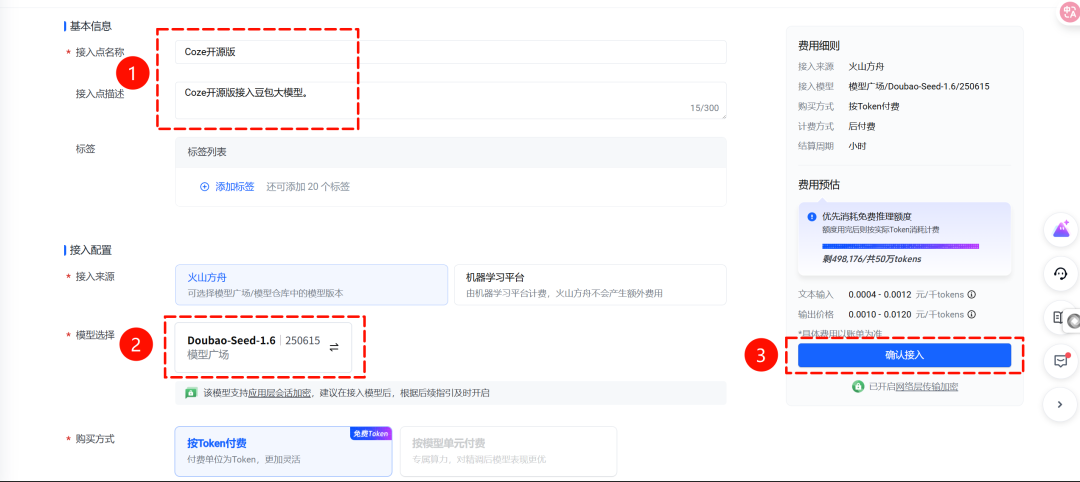Click 还可添加 20 个标签 hint text
This screenshot has width=1080, height=482.
click(308, 187)
